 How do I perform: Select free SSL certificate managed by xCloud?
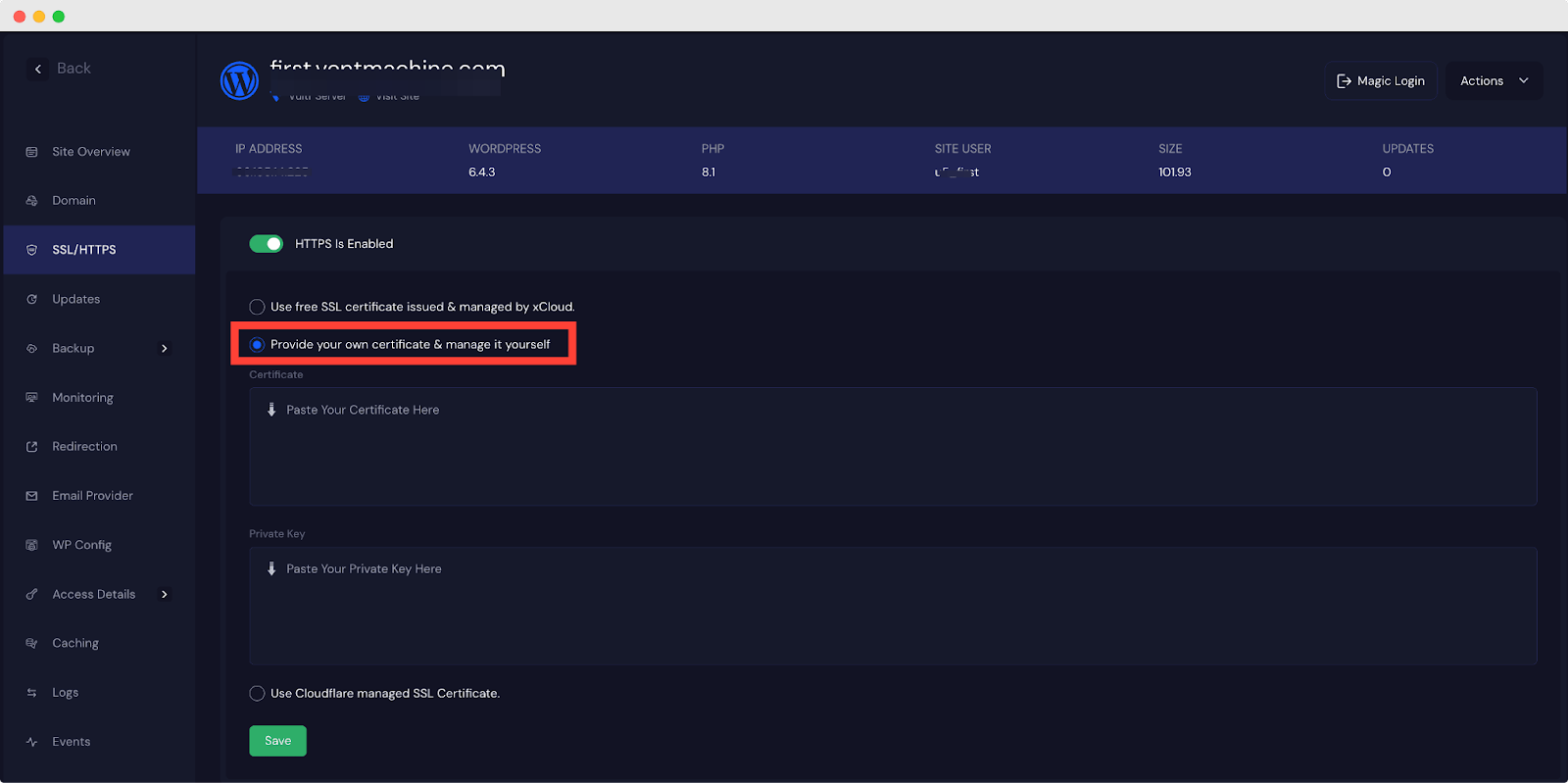[257, 307]
